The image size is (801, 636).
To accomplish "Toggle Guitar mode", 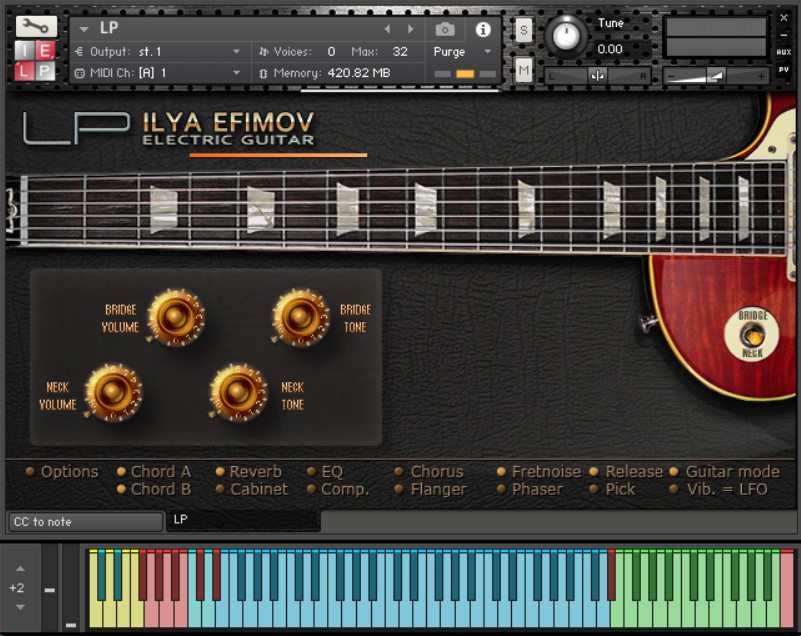I will point(725,472).
